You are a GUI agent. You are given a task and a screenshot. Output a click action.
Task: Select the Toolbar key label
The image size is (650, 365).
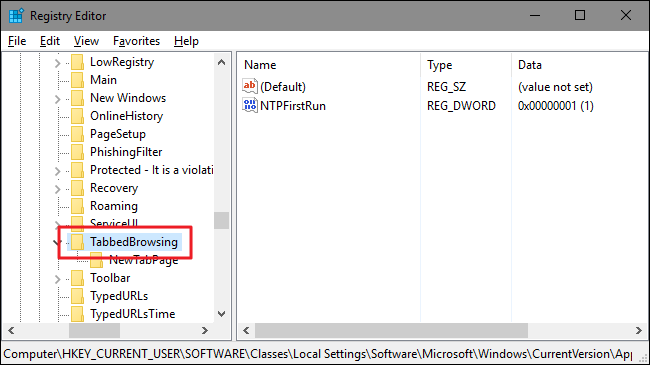[x=110, y=278]
